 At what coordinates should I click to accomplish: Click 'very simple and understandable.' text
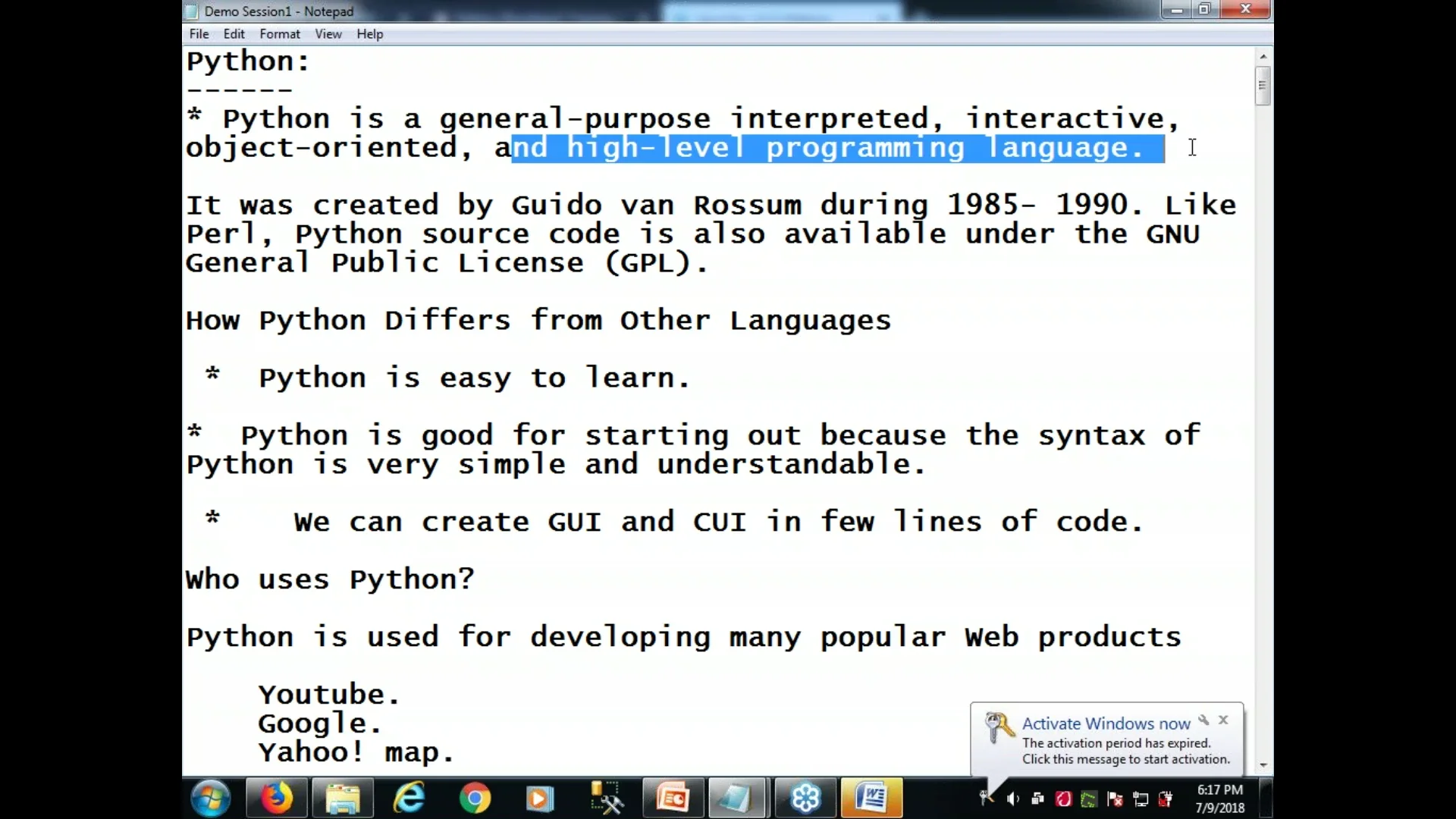point(646,465)
